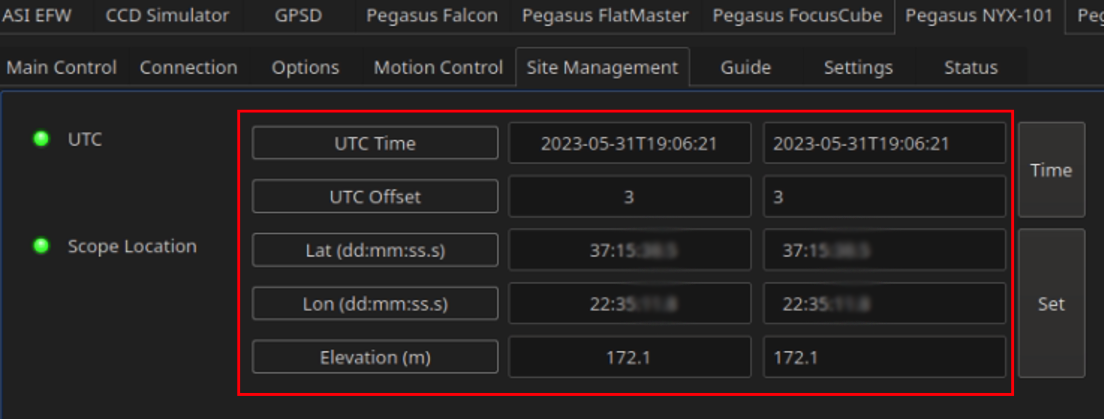Click the editable UTC Offset input field
Image resolution: width=1104 pixels, height=419 pixels.
[x=884, y=196]
